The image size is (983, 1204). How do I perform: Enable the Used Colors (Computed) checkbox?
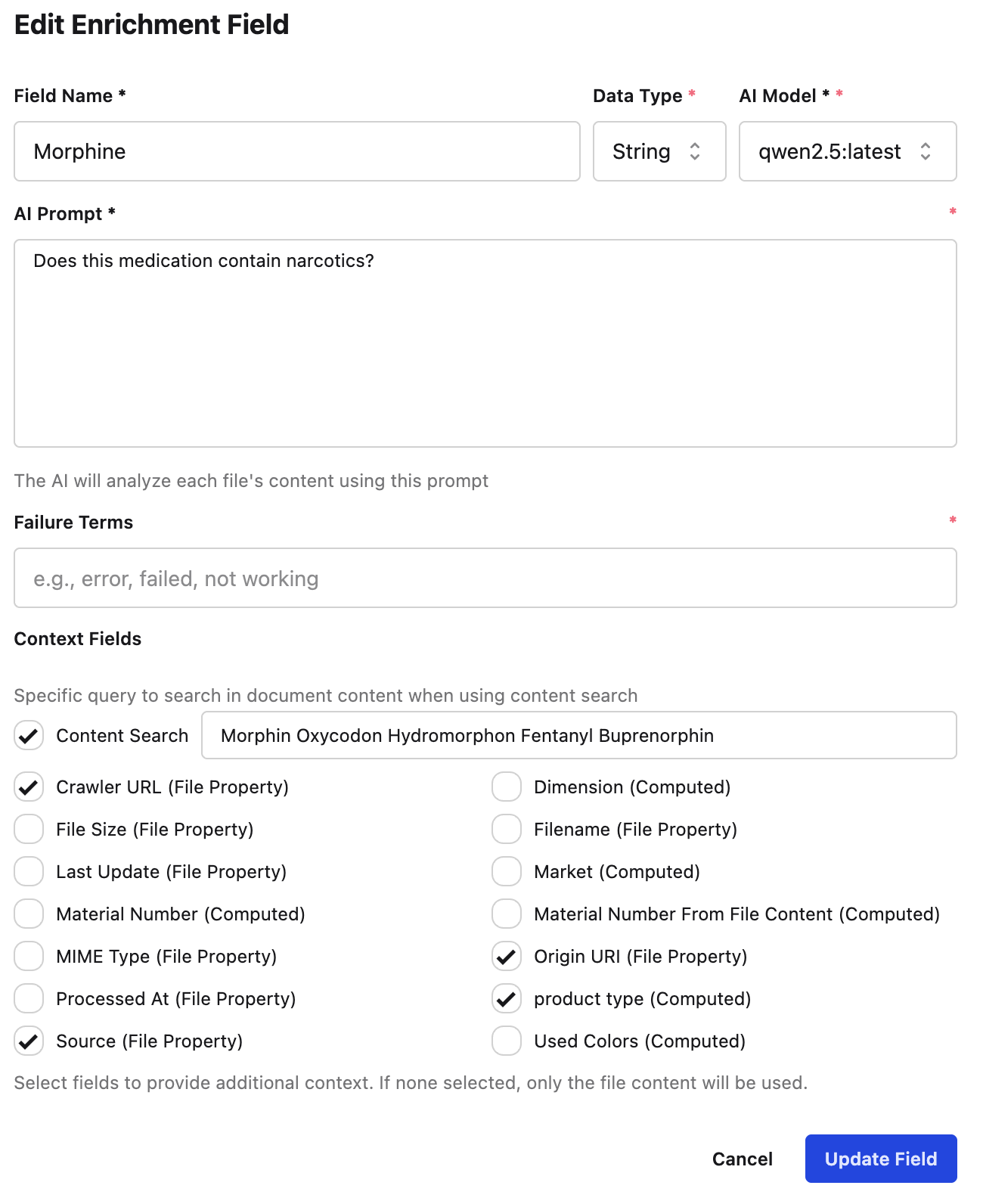tap(506, 1041)
